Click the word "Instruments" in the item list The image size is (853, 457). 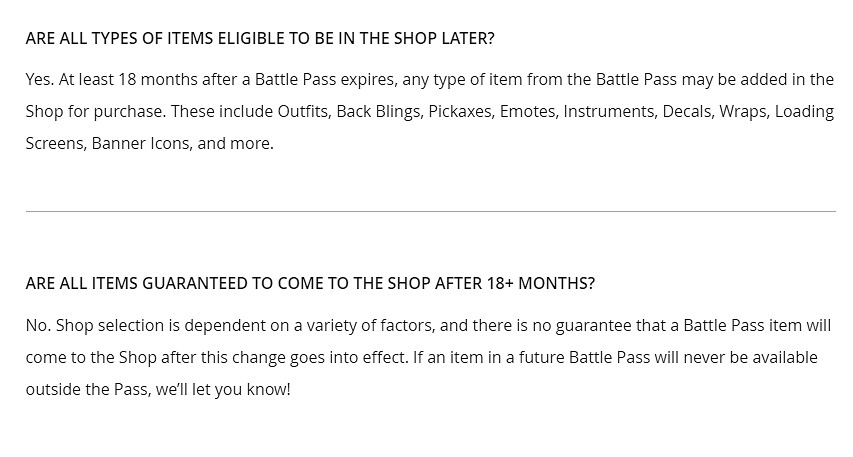point(607,111)
